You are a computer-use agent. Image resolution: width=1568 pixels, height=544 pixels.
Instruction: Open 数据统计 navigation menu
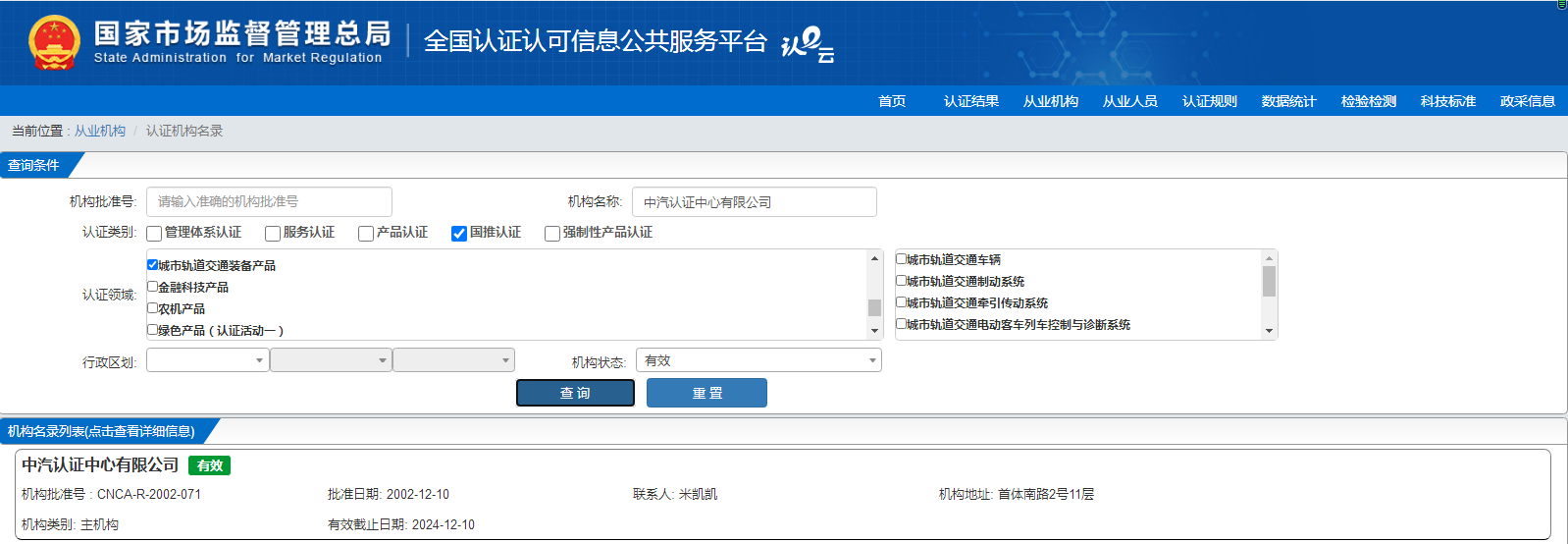[x=1289, y=101]
